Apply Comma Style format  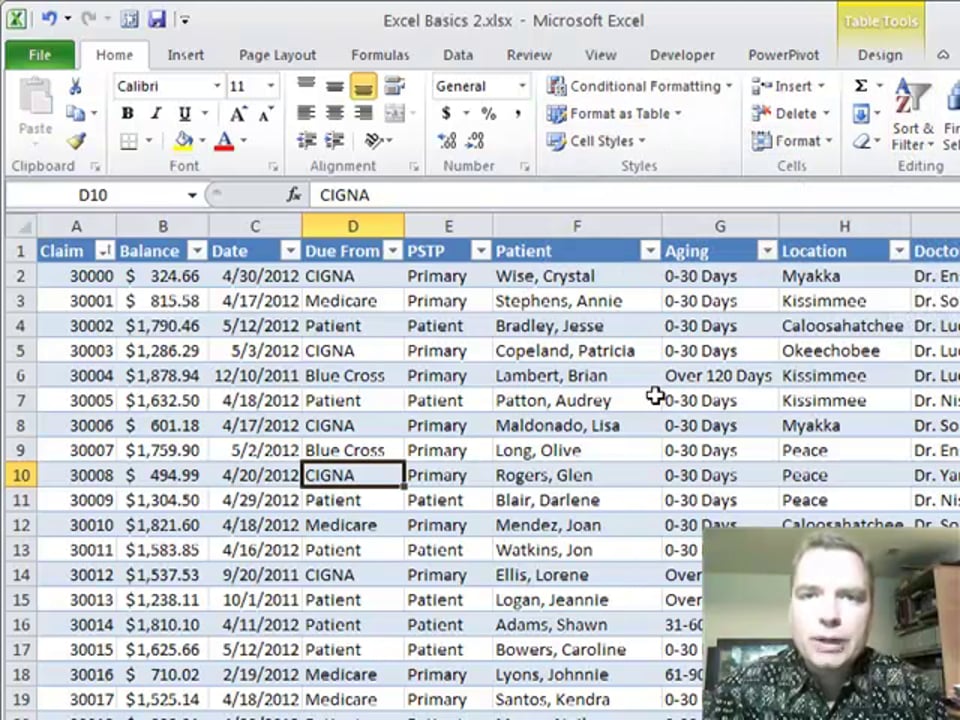pyautogui.click(x=518, y=113)
